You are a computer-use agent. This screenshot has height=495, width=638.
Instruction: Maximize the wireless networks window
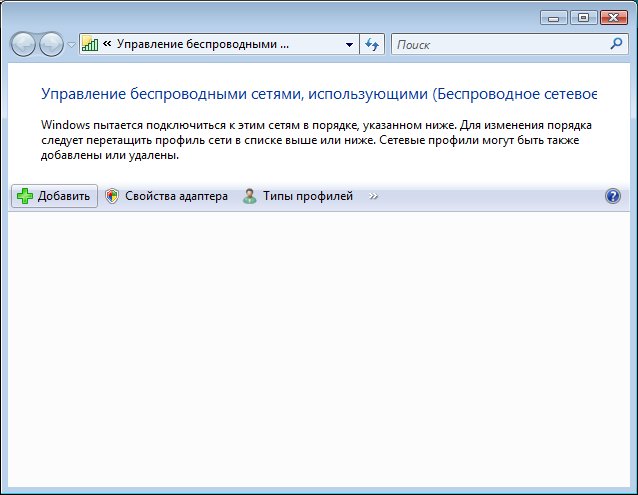pos(583,17)
